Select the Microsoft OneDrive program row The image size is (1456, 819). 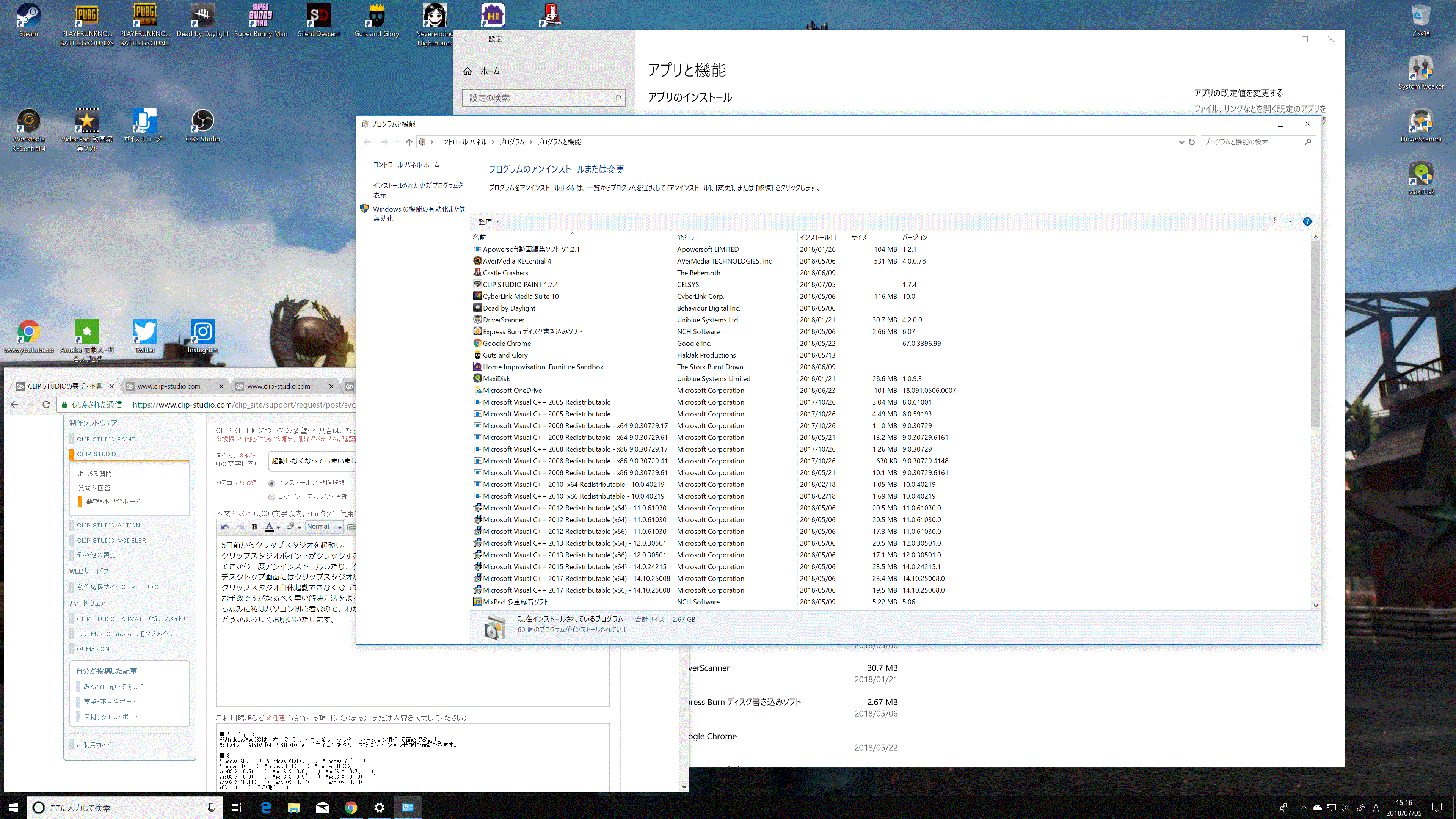pos(727,391)
